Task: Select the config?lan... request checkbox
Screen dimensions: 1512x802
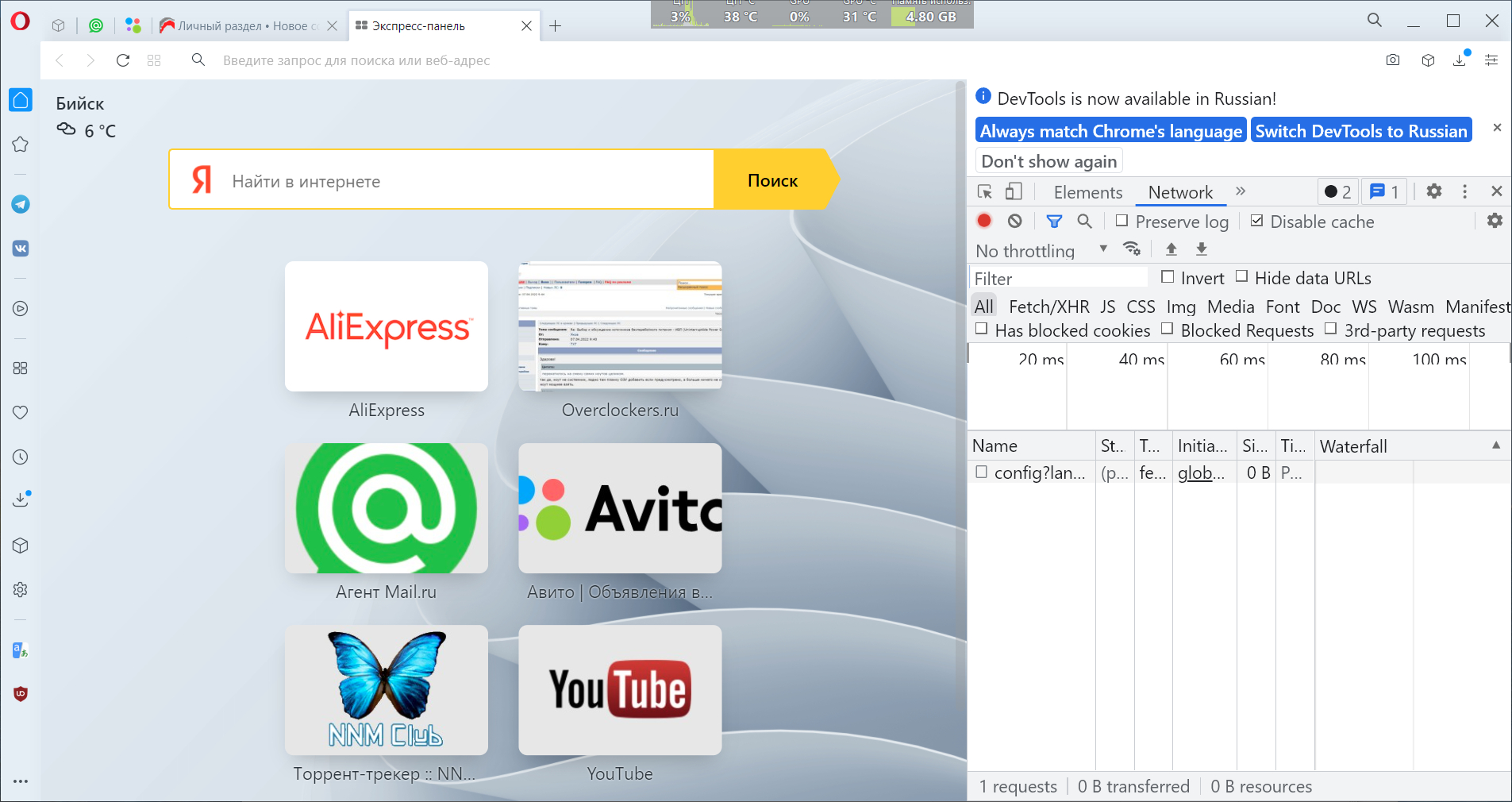Action: point(981,472)
